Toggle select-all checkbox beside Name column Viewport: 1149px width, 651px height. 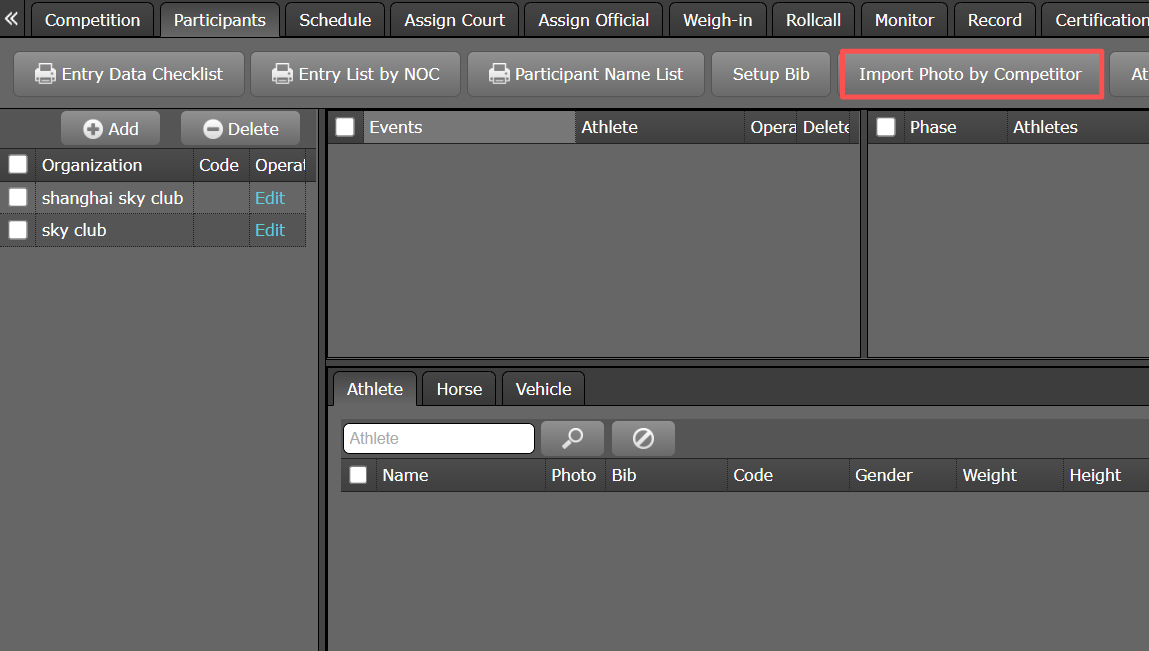(x=358, y=475)
